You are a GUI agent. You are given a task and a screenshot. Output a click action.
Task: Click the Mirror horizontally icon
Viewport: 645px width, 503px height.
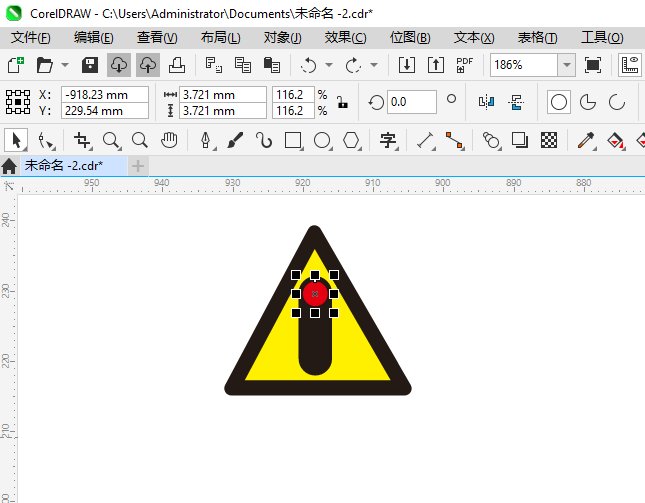point(486,102)
